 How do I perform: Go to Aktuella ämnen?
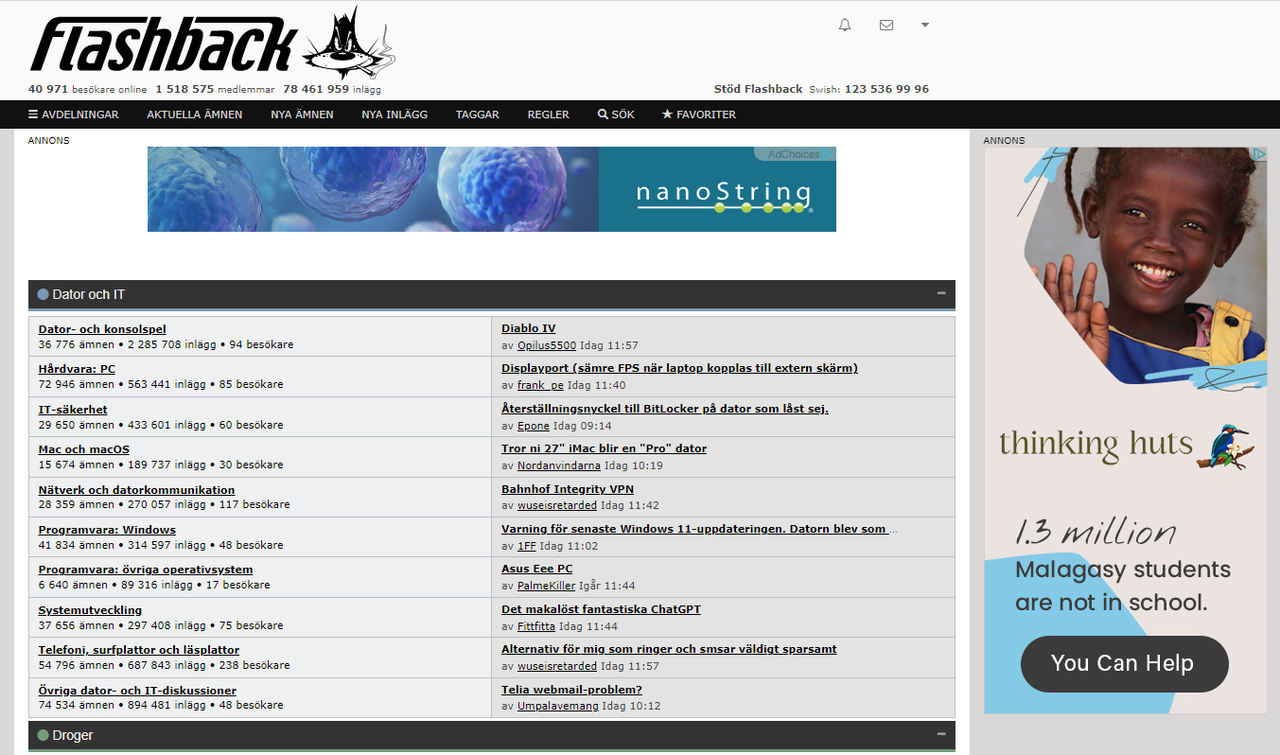(195, 115)
